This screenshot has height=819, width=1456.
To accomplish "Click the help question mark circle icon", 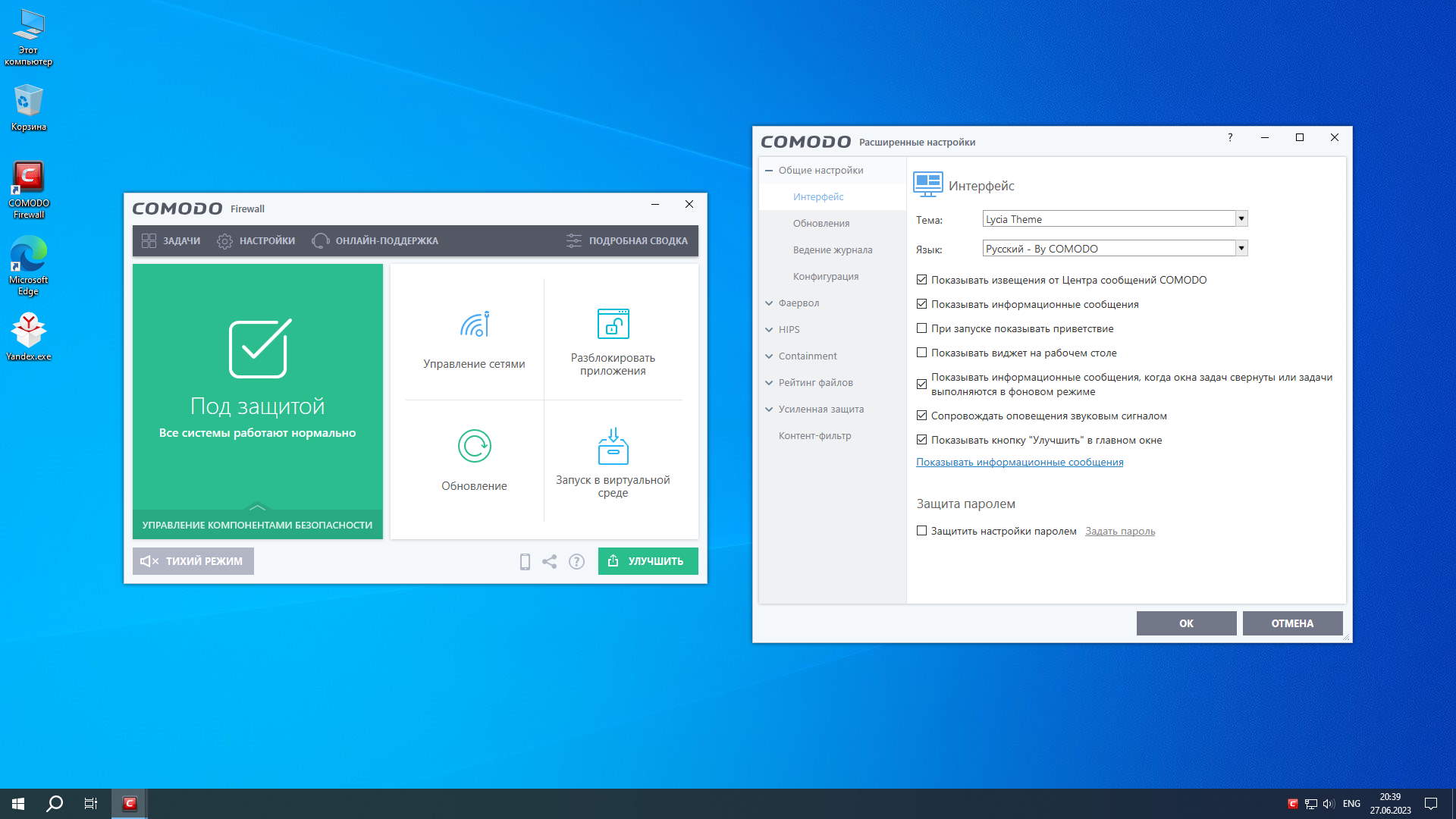I will pyautogui.click(x=576, y=561).
